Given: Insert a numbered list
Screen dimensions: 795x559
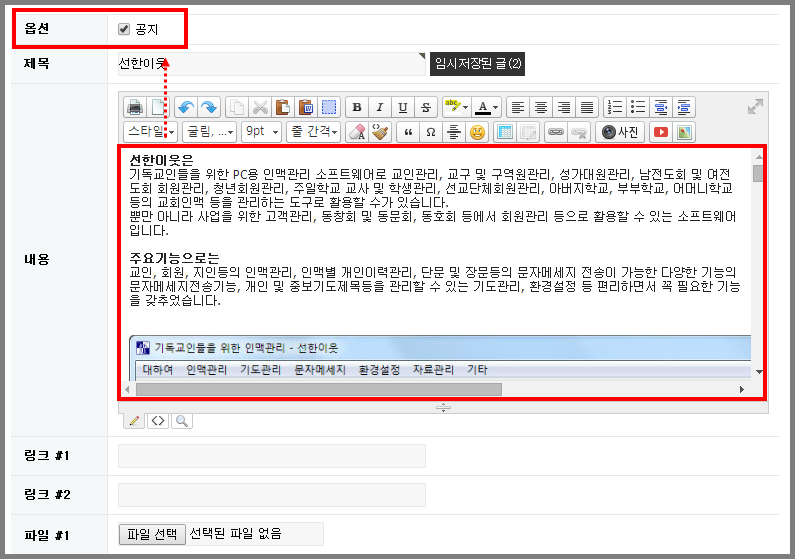Looking at the screenshot, I should 615,108.
